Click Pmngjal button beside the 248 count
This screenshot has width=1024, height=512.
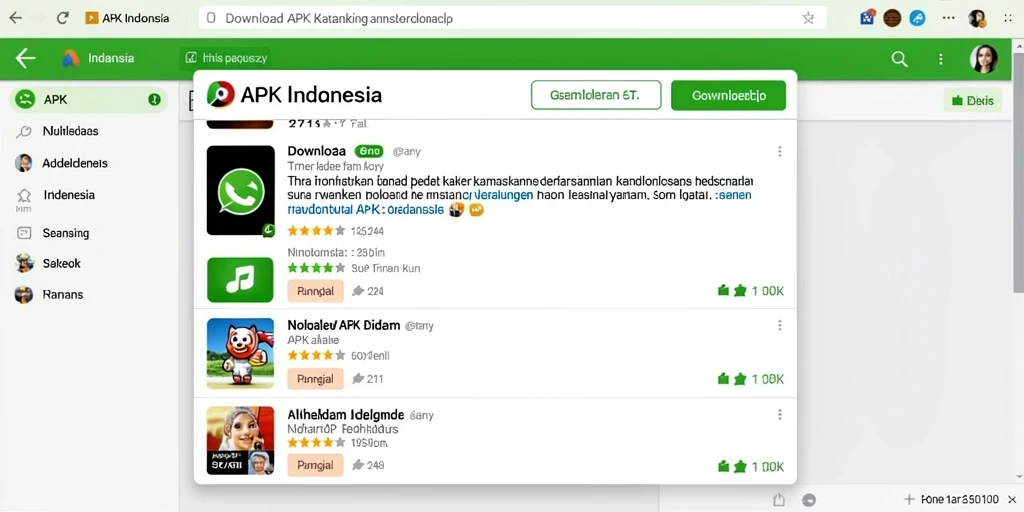[x=315, y=466]
